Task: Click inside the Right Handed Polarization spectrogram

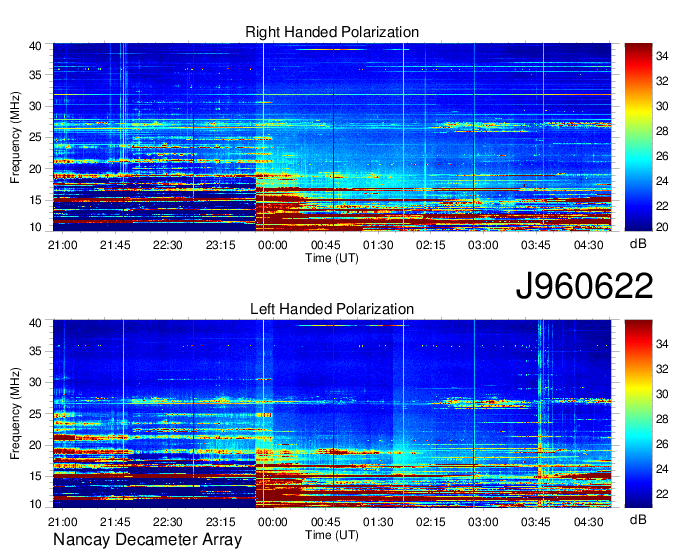Action: coord(332,137)
